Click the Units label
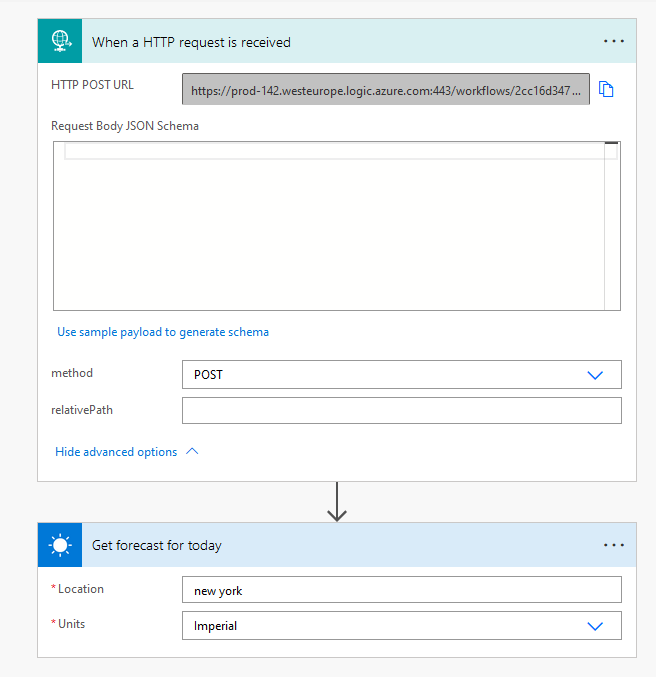This screenshot has width=656, height=677. click(71, 624)
